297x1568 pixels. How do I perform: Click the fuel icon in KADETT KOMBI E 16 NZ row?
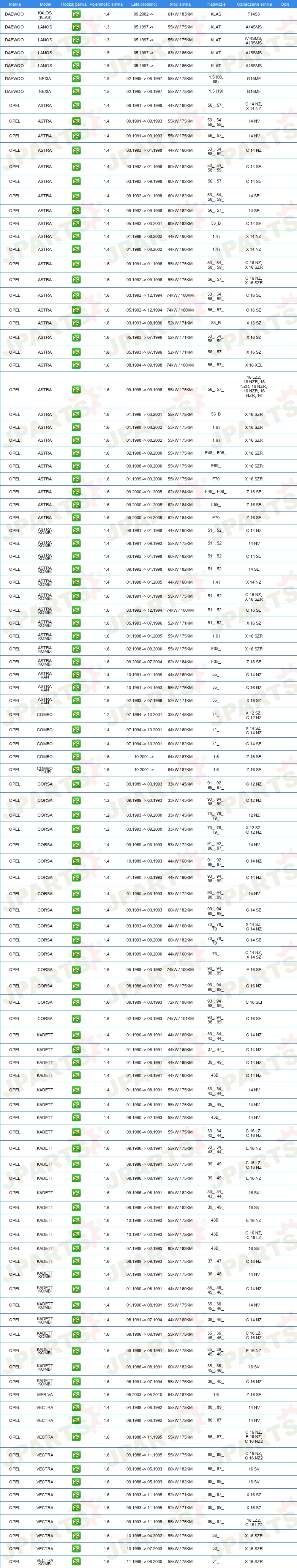coord(76,1351)
